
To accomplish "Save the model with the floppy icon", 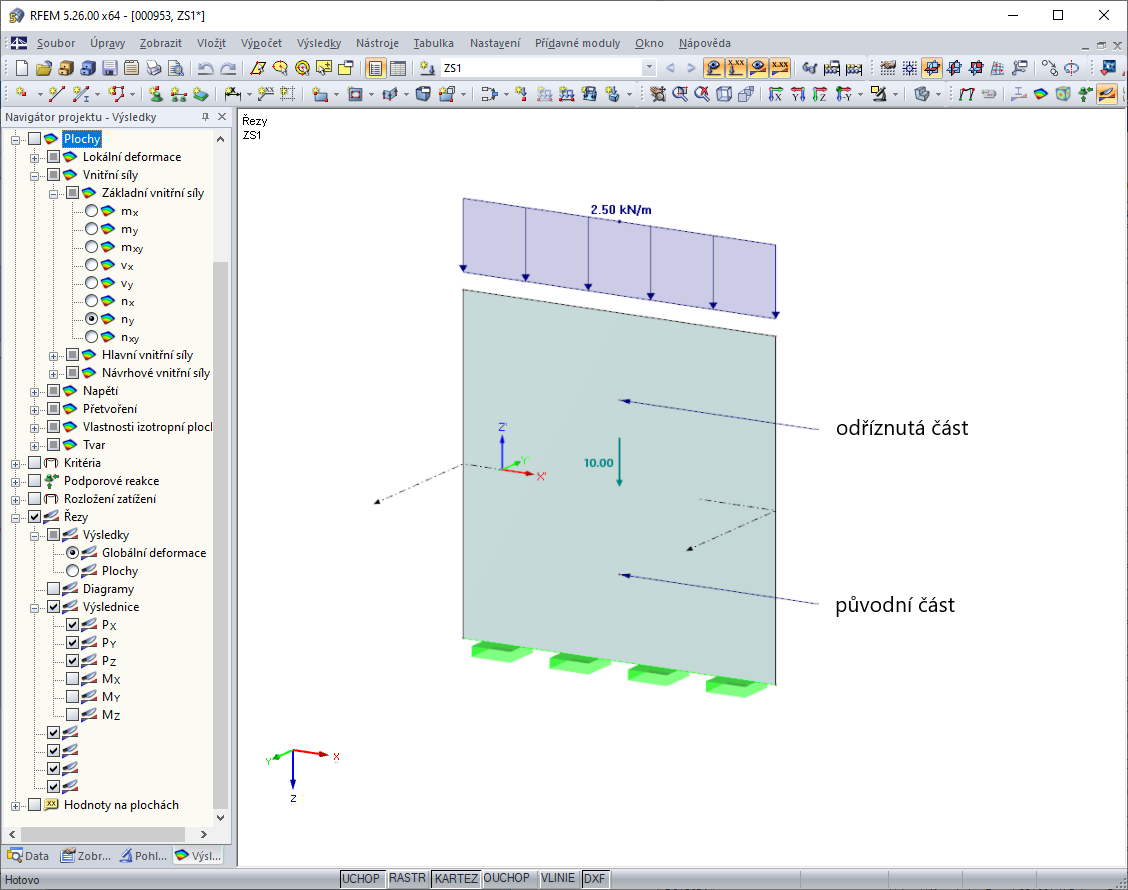I will point(109,68).
